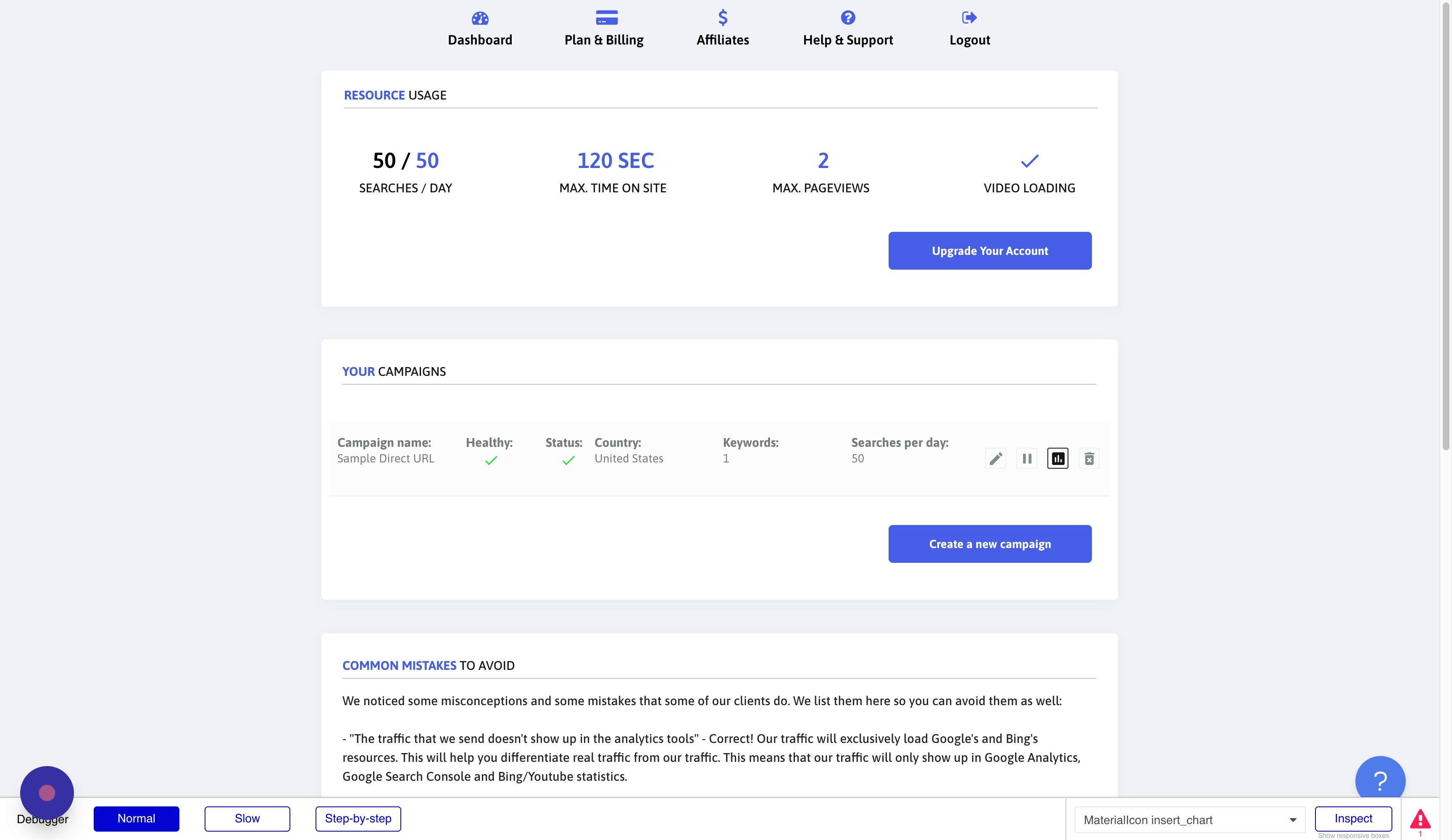Click the red warning triangle icon
The image size is (1452, 840).
click(x=1420, y=819)
